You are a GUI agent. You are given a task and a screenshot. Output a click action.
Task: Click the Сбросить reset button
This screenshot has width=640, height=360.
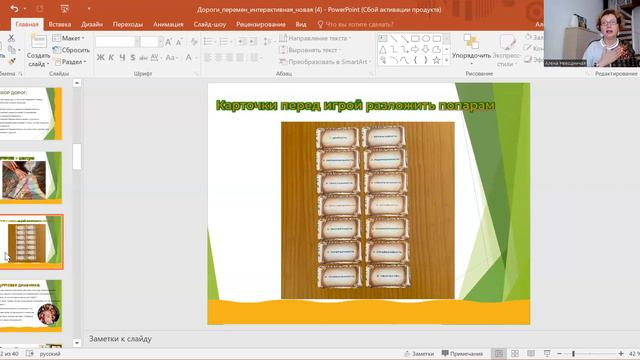coord(71,50)
